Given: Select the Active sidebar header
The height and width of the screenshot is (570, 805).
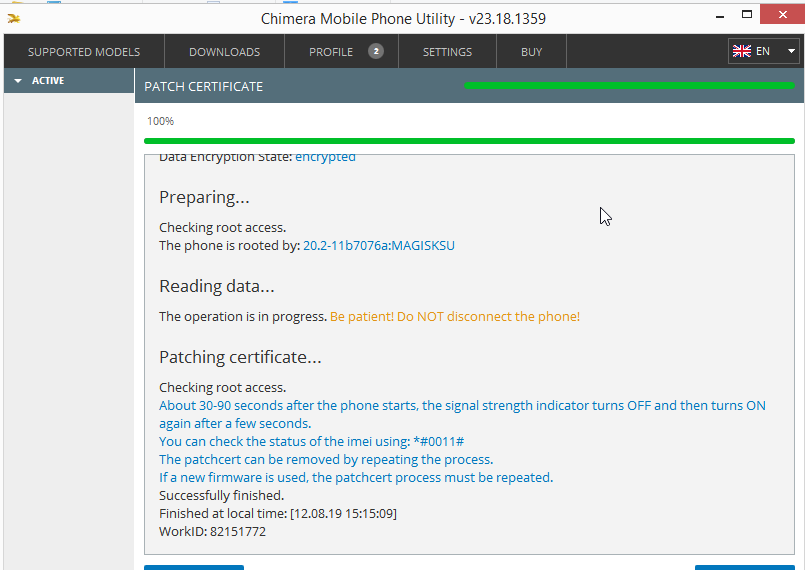Looking at the screenshot, I should tap(69, 81).
